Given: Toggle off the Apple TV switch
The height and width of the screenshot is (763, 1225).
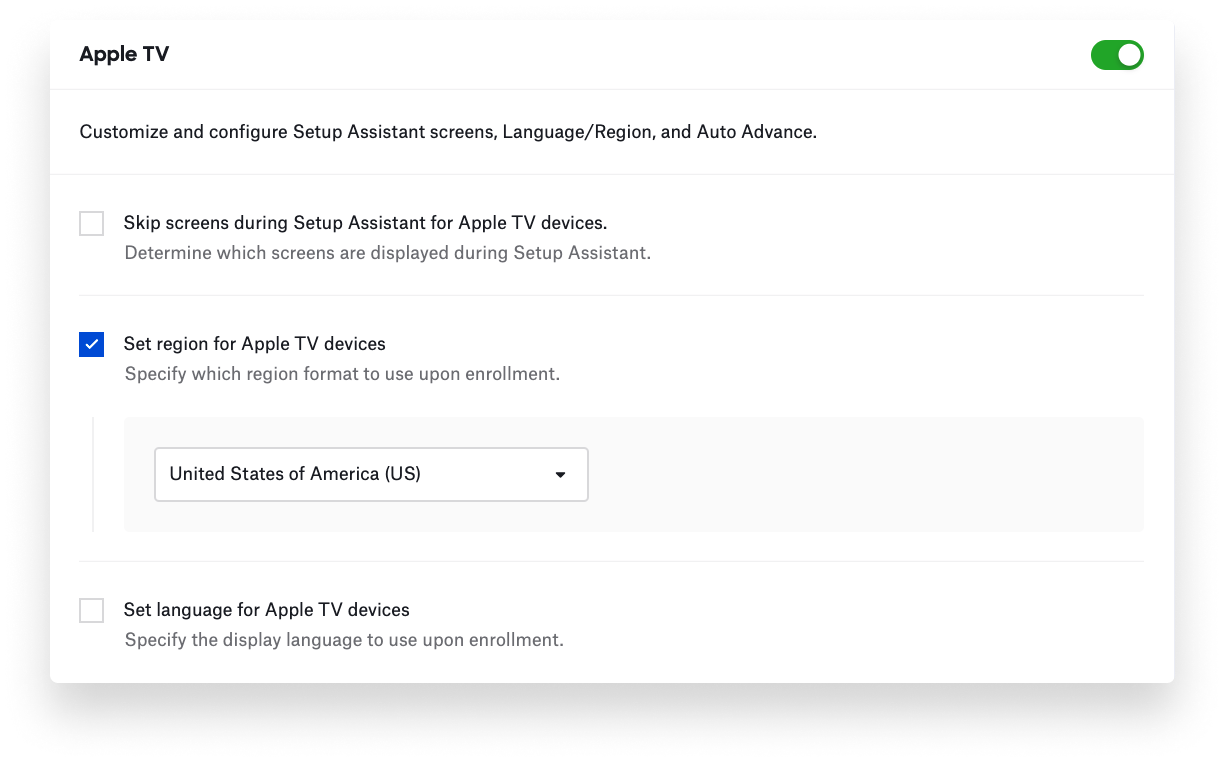Looking at the screenshot, I should (1116, 55).
